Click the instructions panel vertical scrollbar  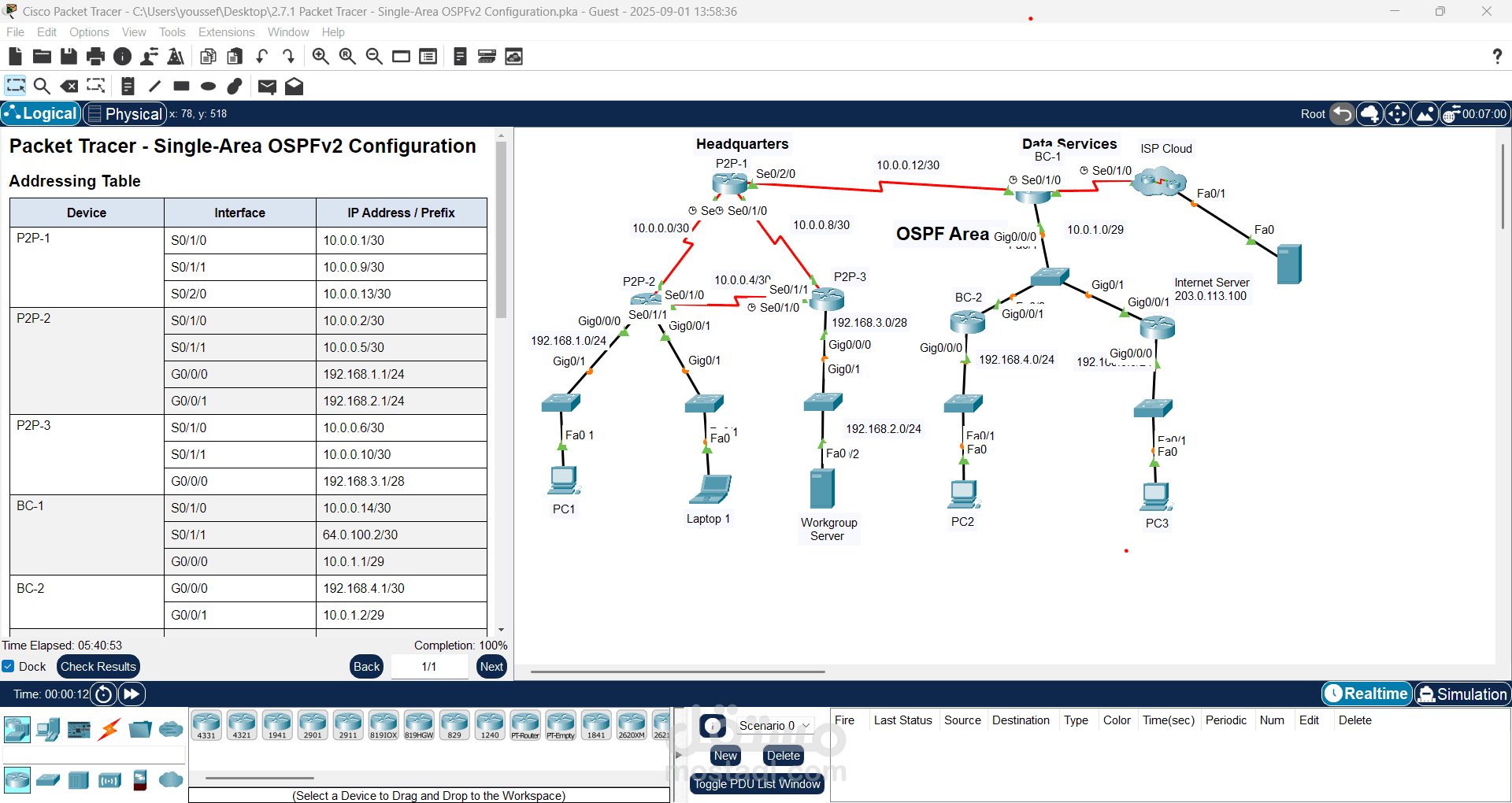501,230
